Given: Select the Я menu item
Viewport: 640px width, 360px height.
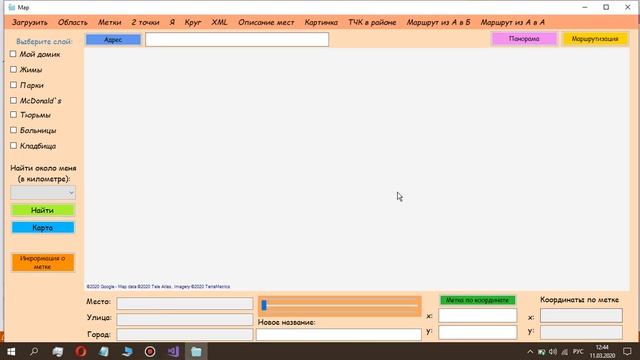Looking at the screenshot, I should pos(172,22).
